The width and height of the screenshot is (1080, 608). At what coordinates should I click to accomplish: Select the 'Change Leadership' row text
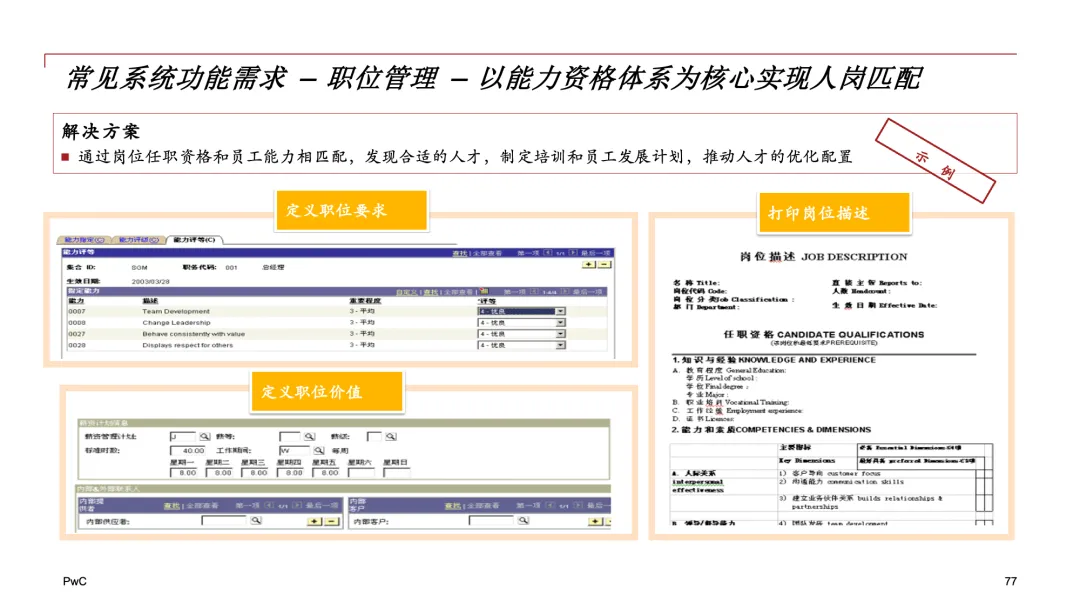[x=176, y=322]
